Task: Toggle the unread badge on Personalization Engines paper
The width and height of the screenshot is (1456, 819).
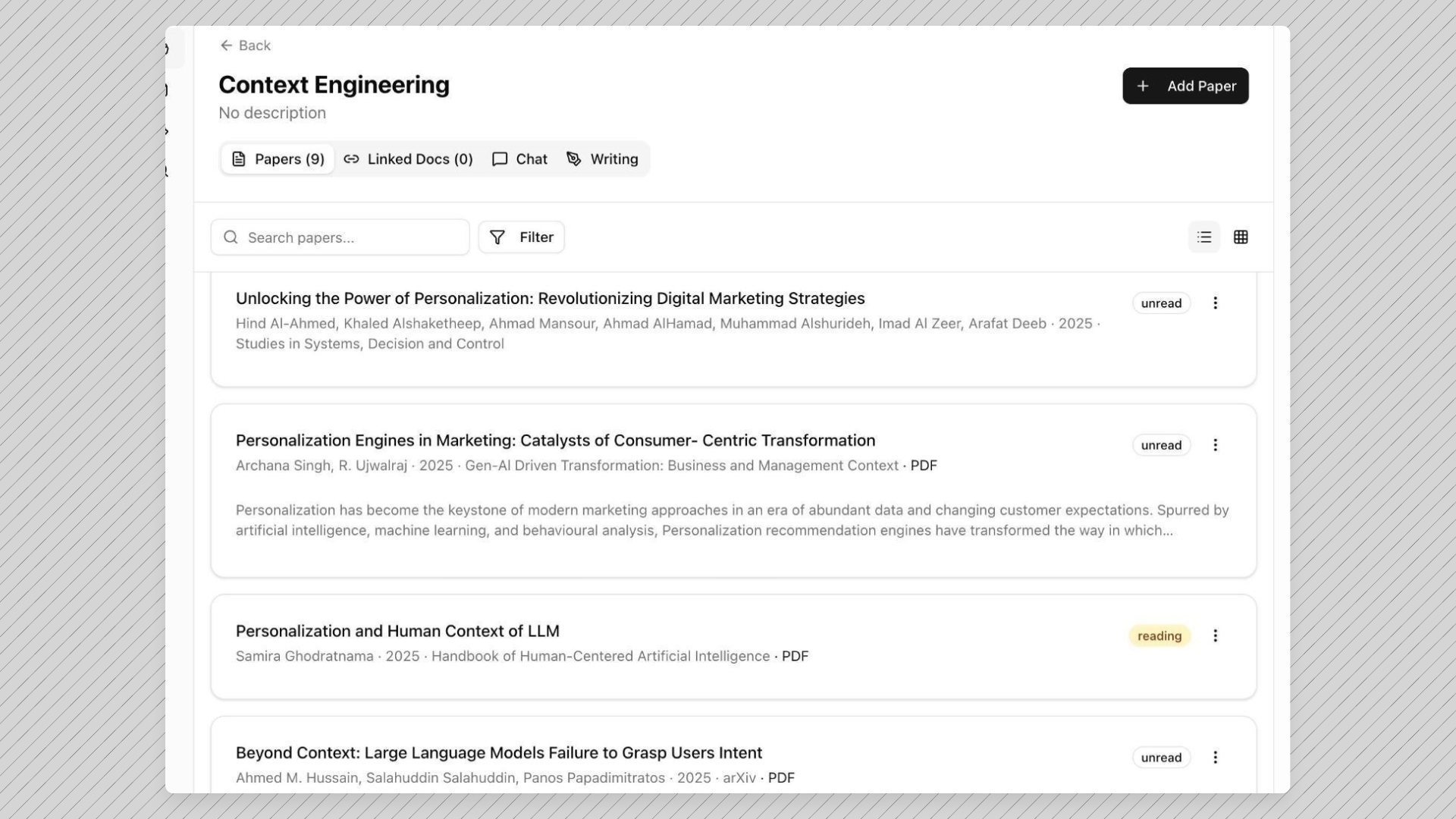Action: tap(1160, 445)
